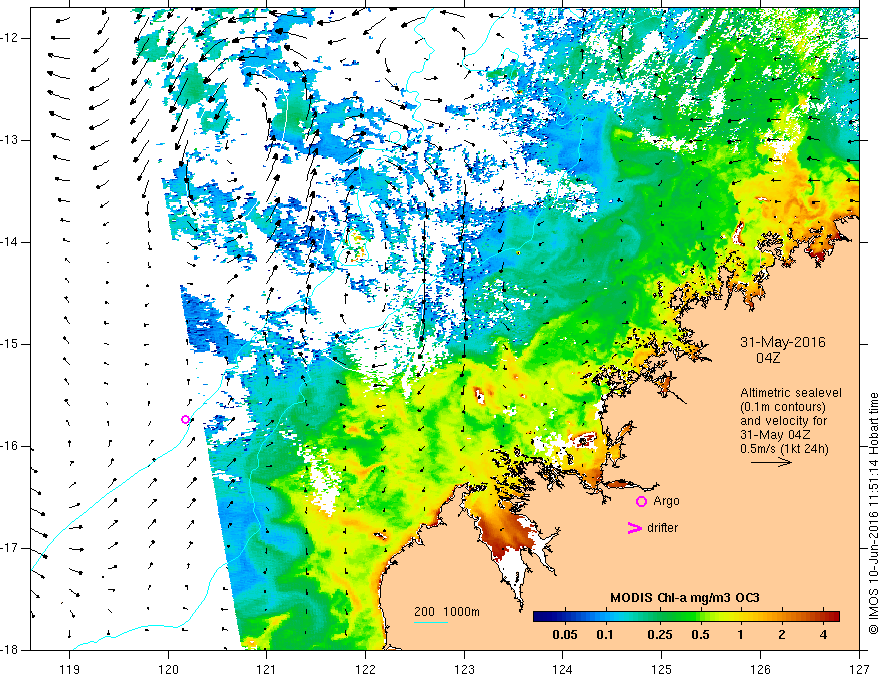Click the dark blue end of the colorbar
This screenshot has width=880, height=680.
click(x=540, y=617)
